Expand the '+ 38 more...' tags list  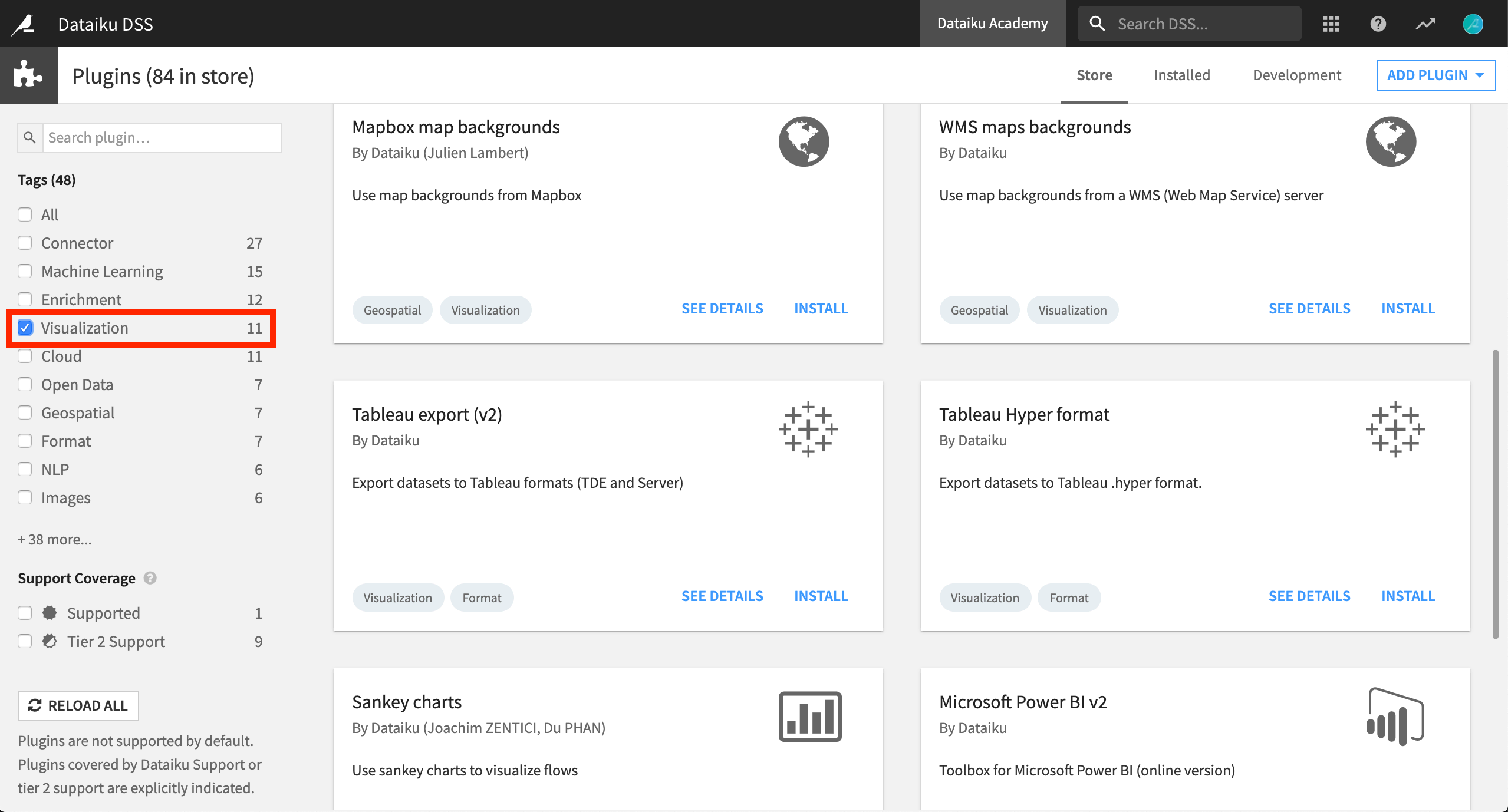click(55, 538)
